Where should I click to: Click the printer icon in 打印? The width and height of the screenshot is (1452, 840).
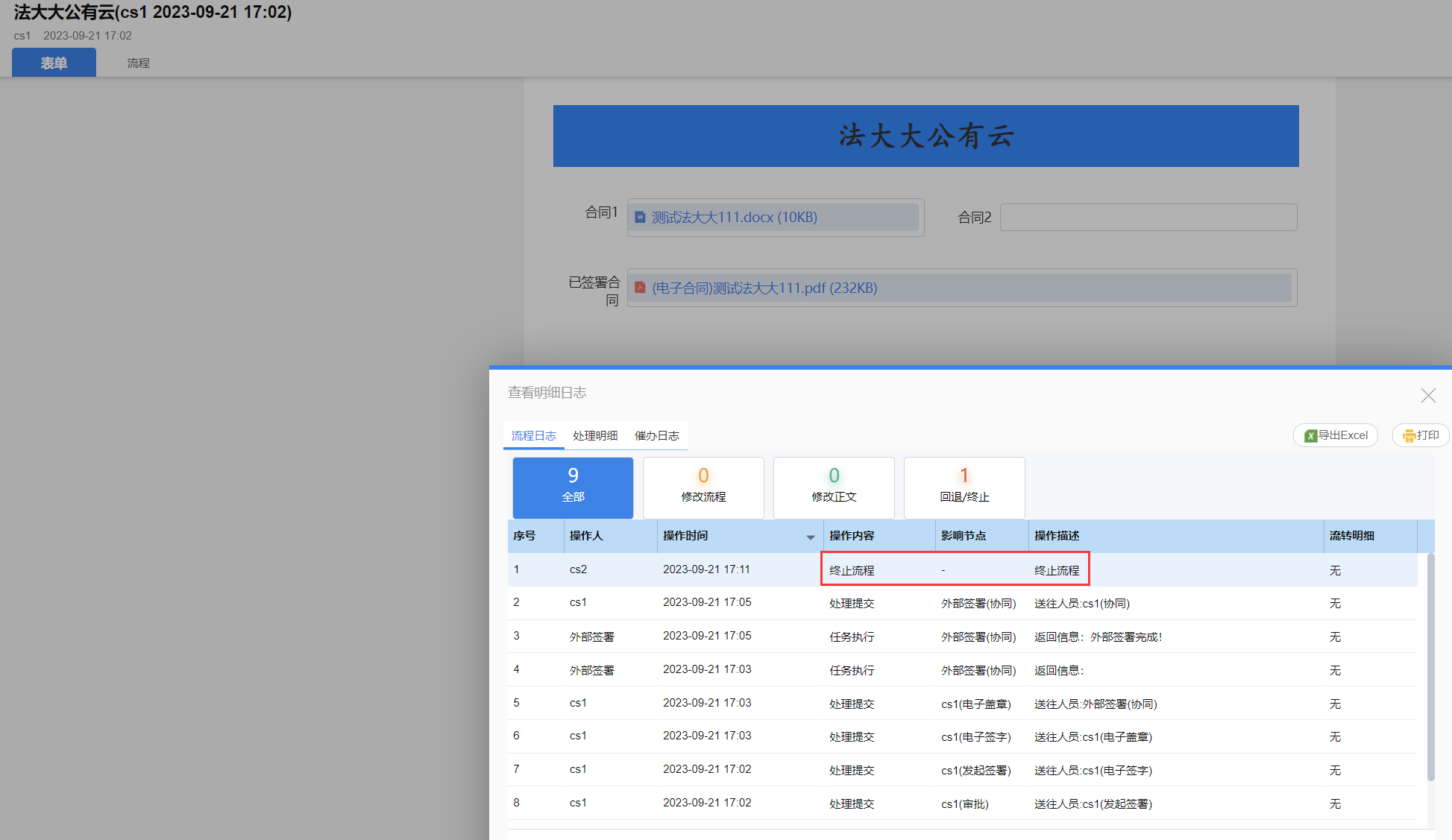pyautogui.click(x=1409, y=436)
